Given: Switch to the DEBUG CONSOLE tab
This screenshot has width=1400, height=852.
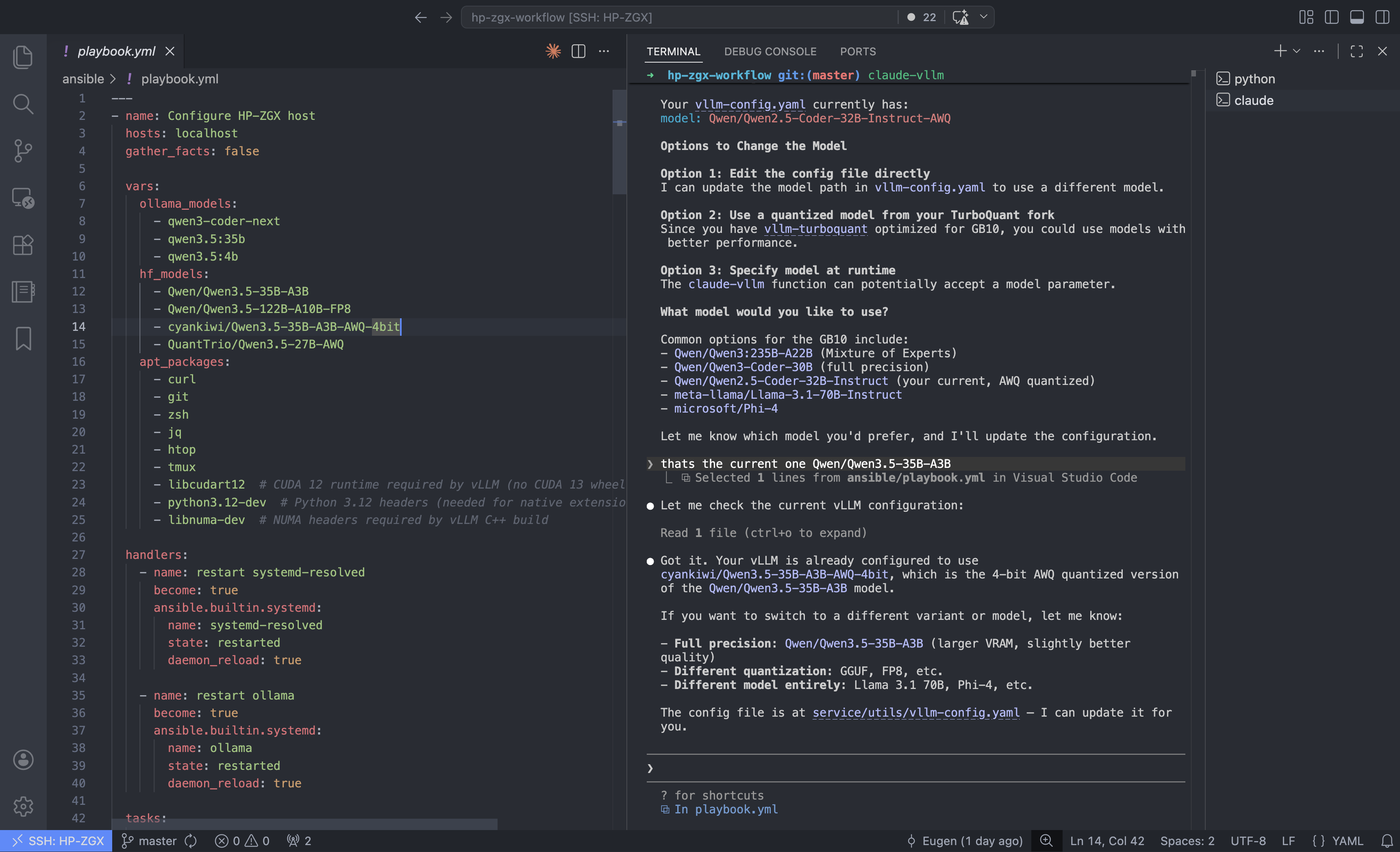Looking at the screenshot, I should 770,51.
